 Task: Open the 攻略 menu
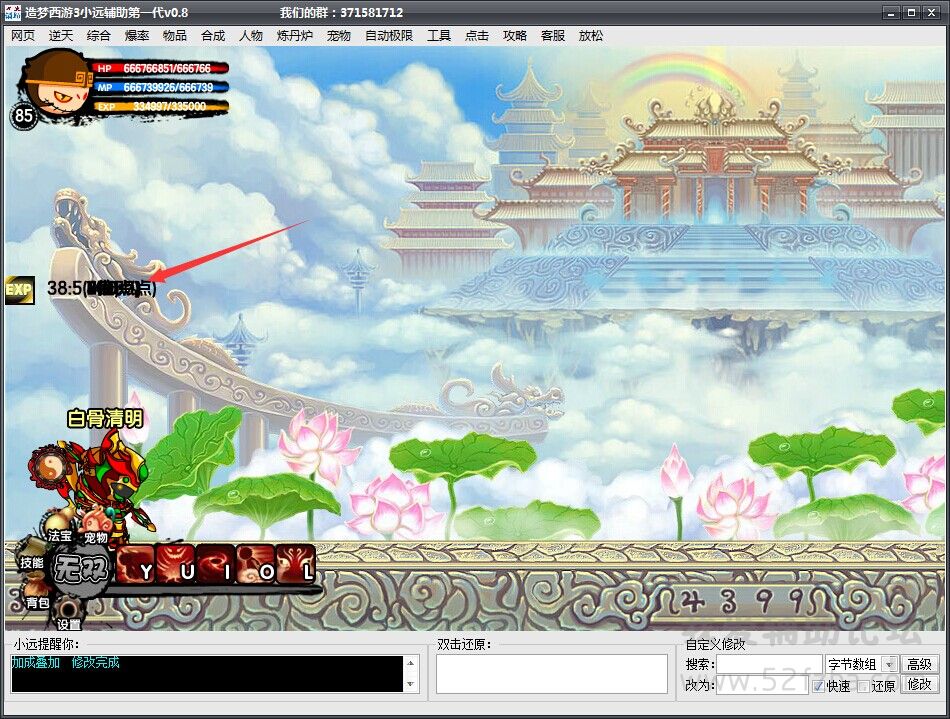[515, 36]
